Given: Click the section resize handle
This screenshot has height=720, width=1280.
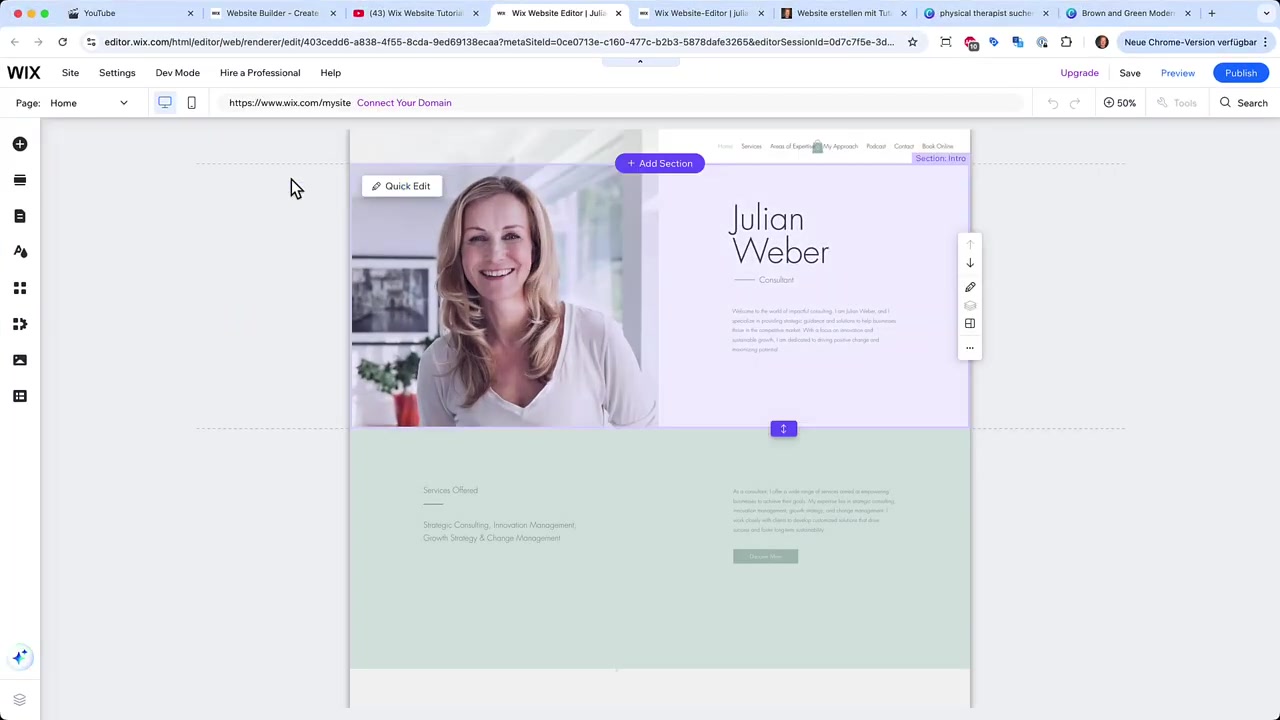Looking at the screenshot, I should pyautogui.click(x=784, y=429).
